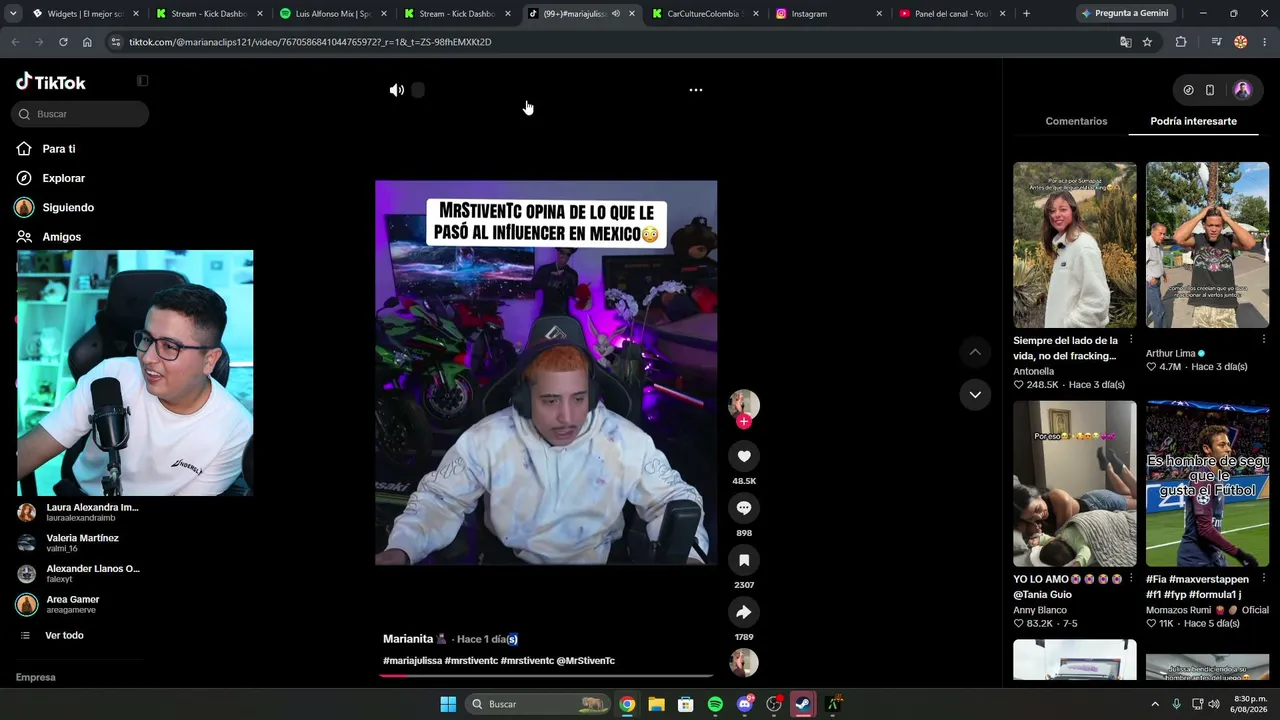
Task: Open options for the #Fia #maxverstappen card
Action: pos(1263,579)
